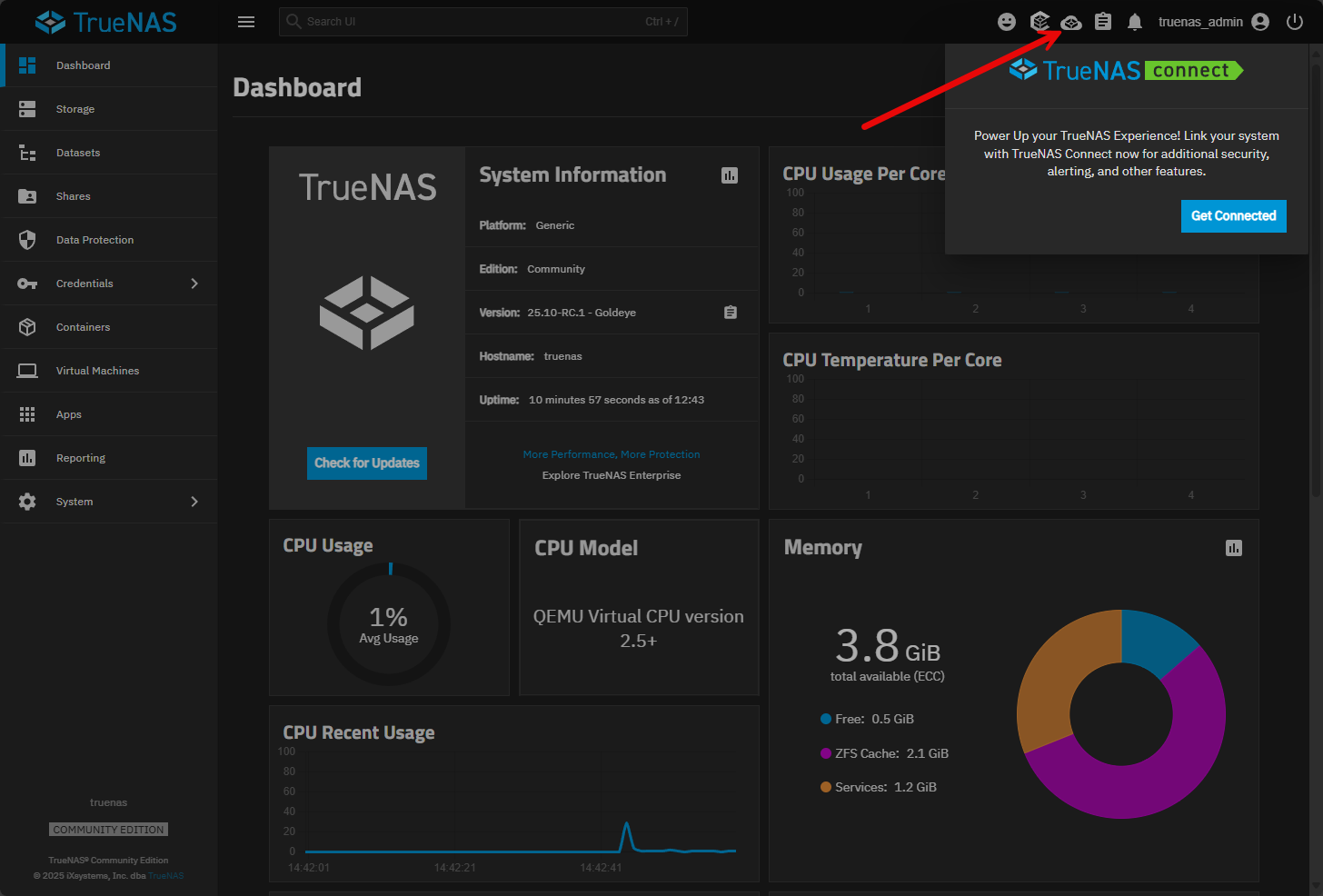Navigate to Apps in the sidebar

click(x=109, y=414)
